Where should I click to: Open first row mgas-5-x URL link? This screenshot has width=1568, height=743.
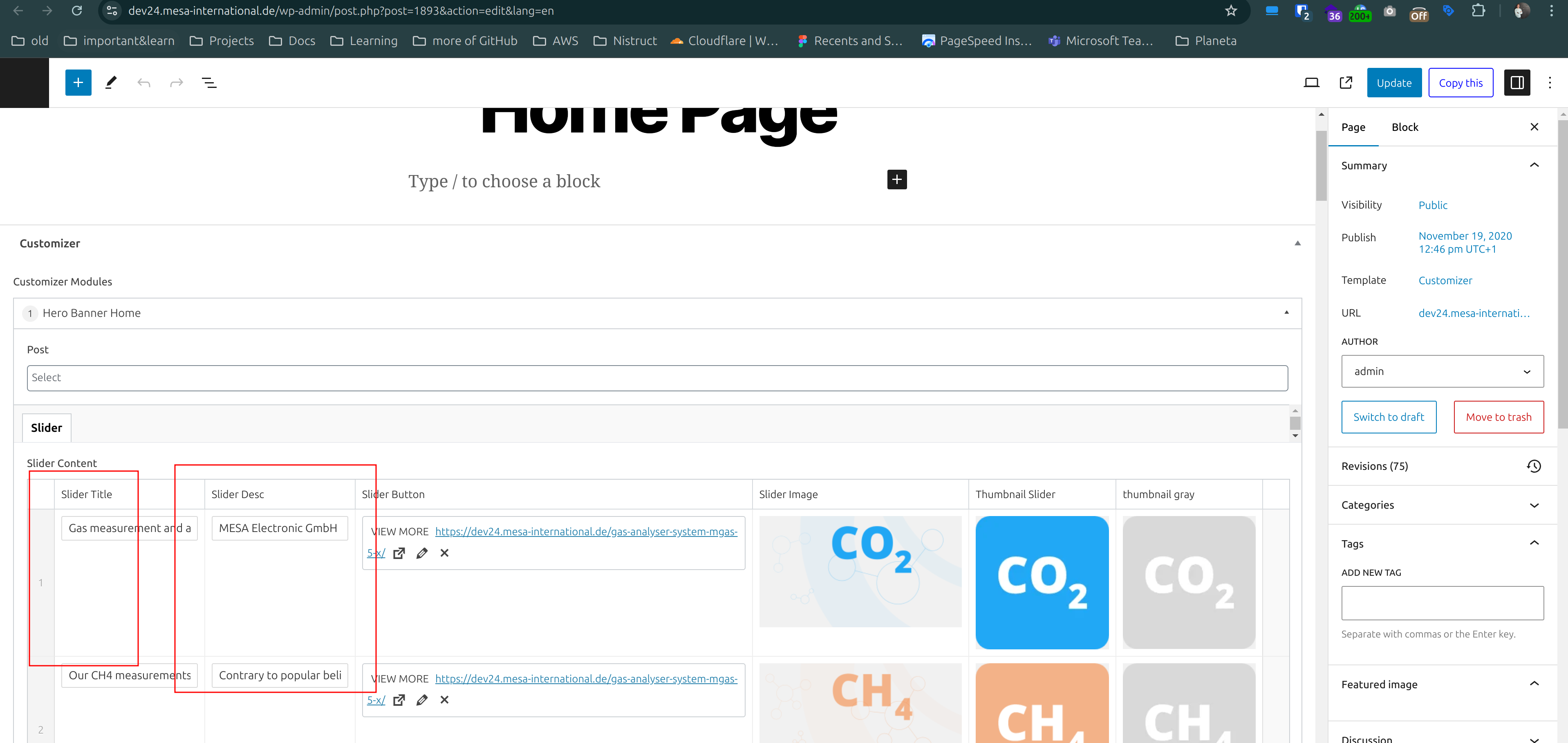click(586, 532)
